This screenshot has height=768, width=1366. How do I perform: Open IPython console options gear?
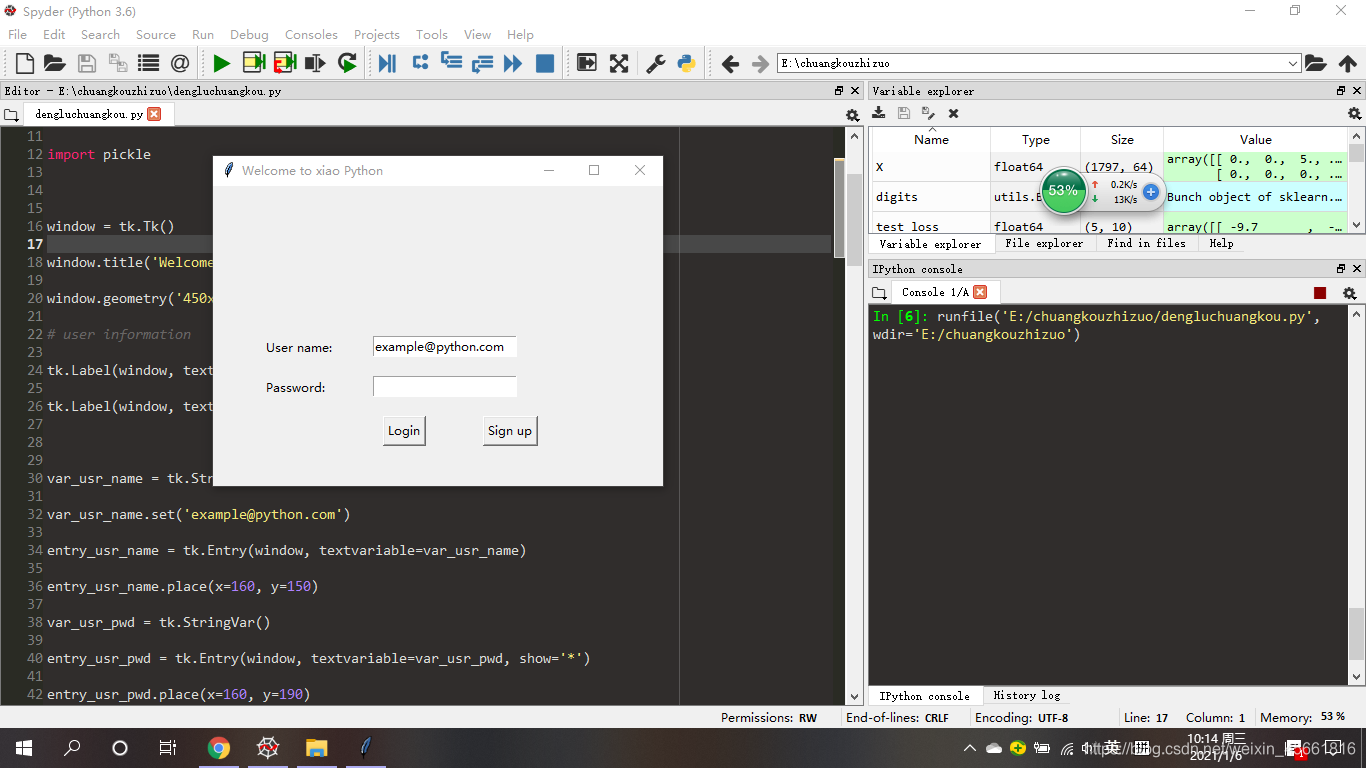pyautogui.click(x=1349, y=293)
